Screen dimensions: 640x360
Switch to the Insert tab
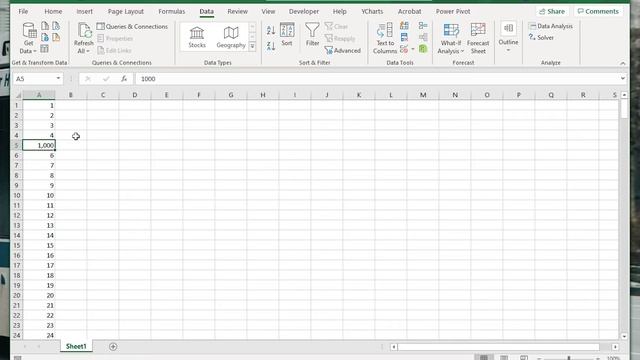click(x=84, y=11)
